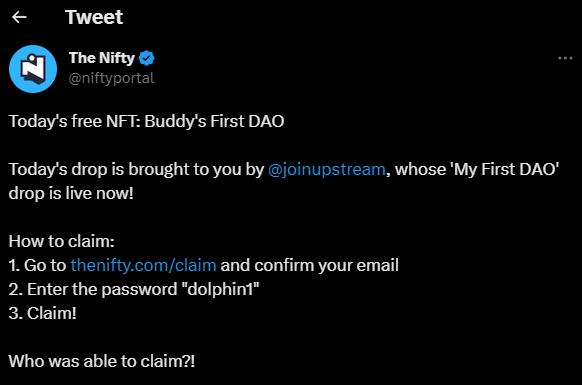Image resolution: width=582 pixels, height=385 pixels.
Task: Open the three-dot more options menu
Action: (x=565, y=58)
